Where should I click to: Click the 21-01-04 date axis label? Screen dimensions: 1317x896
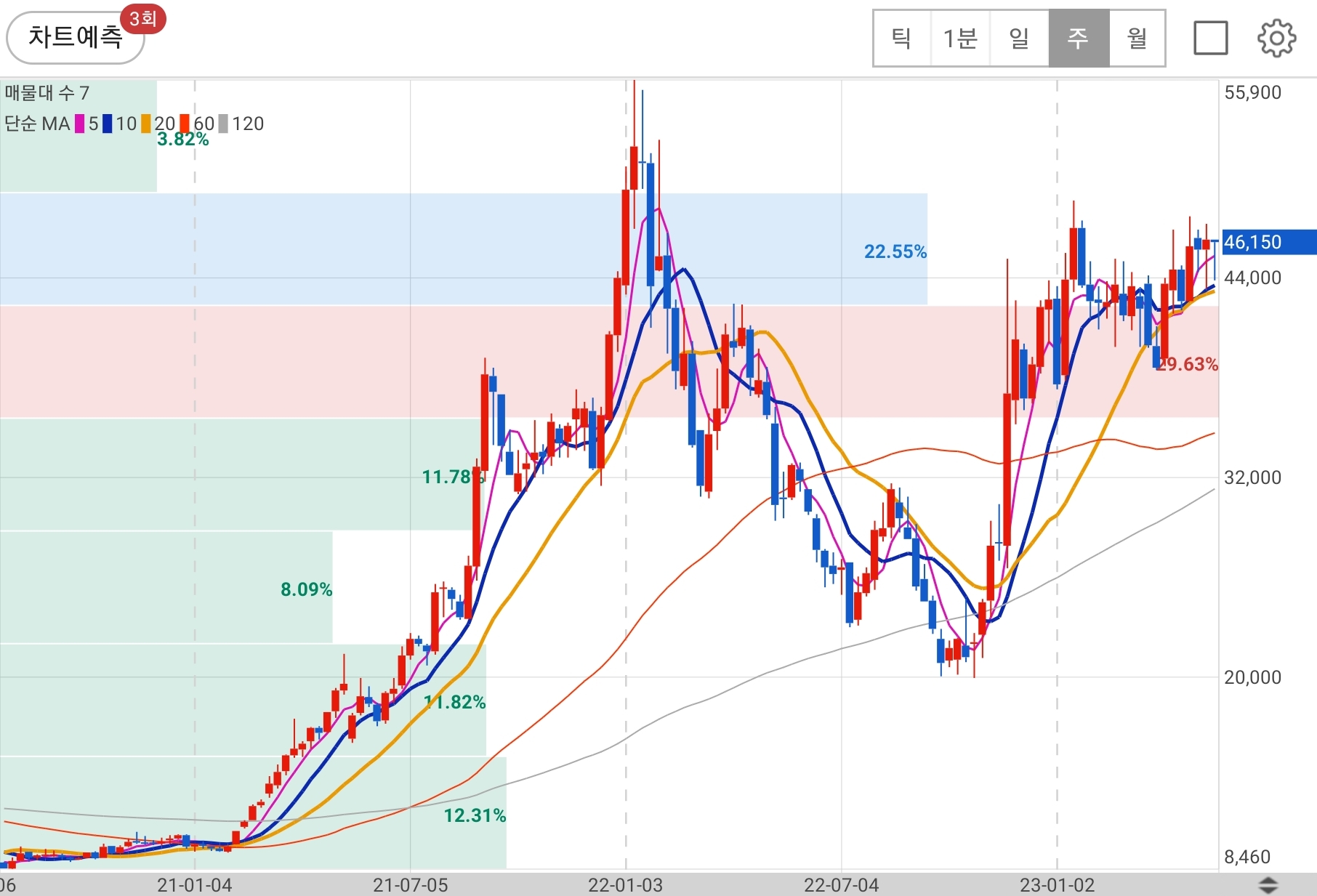[x=195, y=885]
